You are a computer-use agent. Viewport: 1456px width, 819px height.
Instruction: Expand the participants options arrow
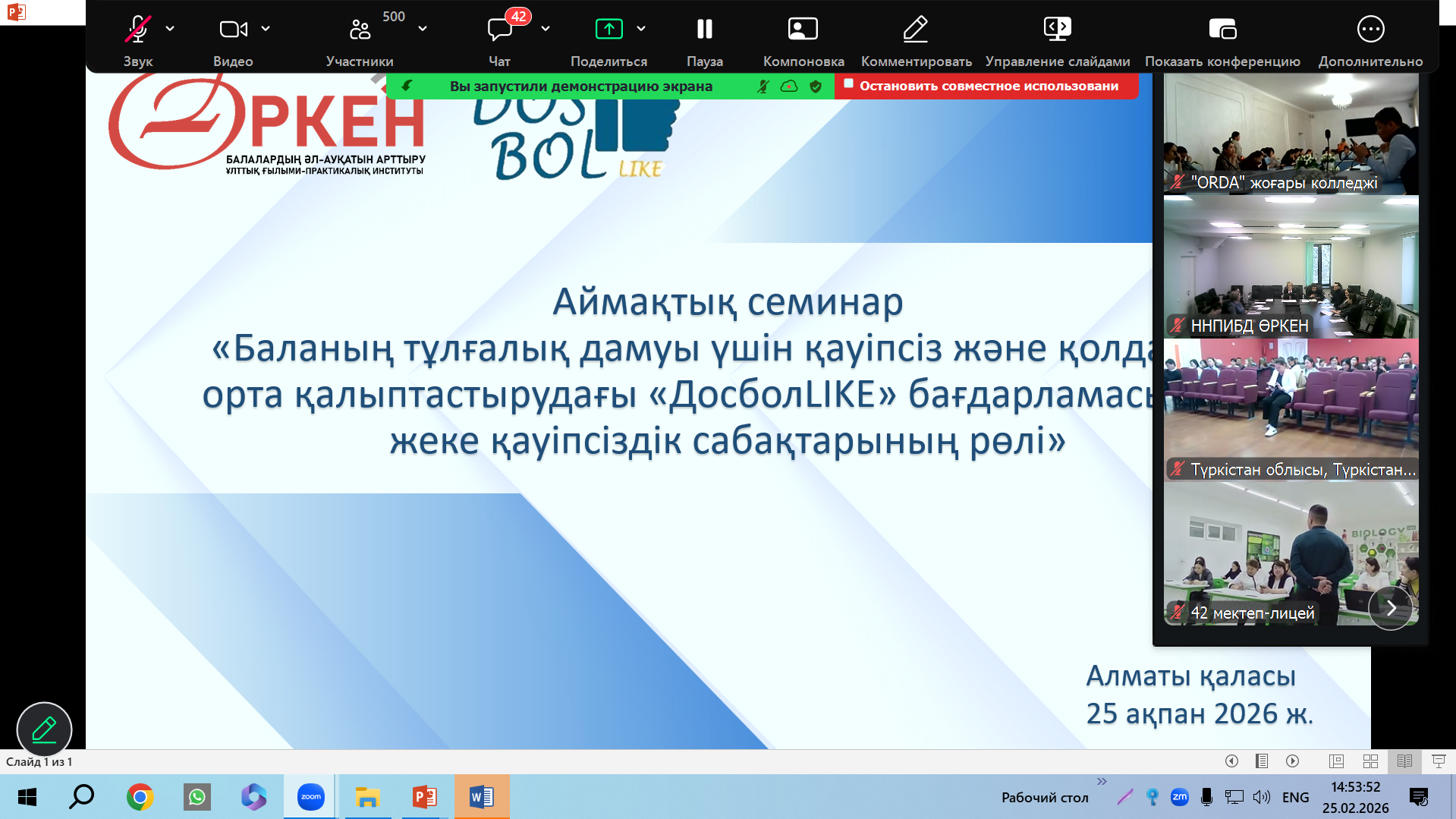click(x=423, y=29)
